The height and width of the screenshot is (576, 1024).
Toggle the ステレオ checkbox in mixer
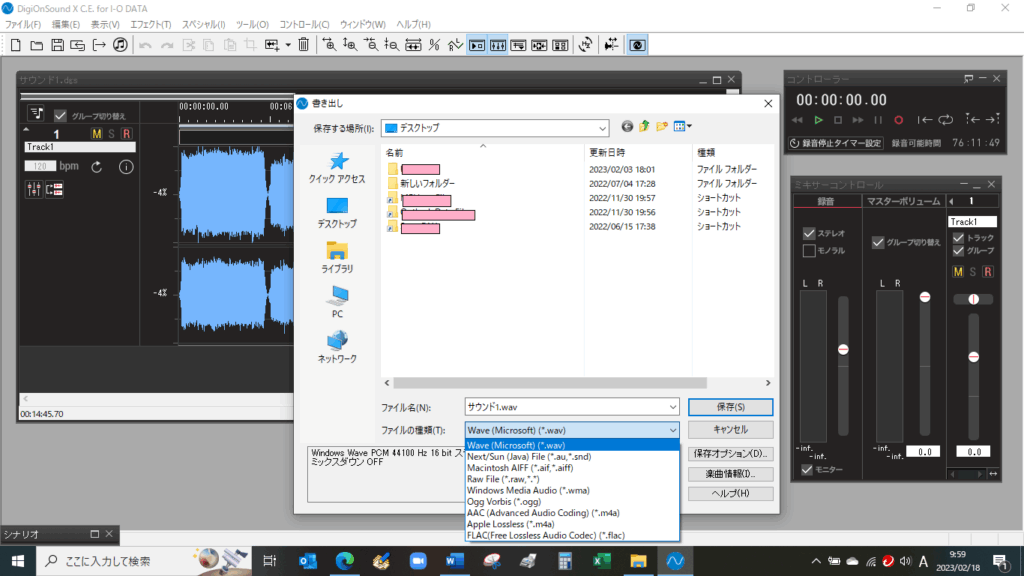(x=809, y=233)
